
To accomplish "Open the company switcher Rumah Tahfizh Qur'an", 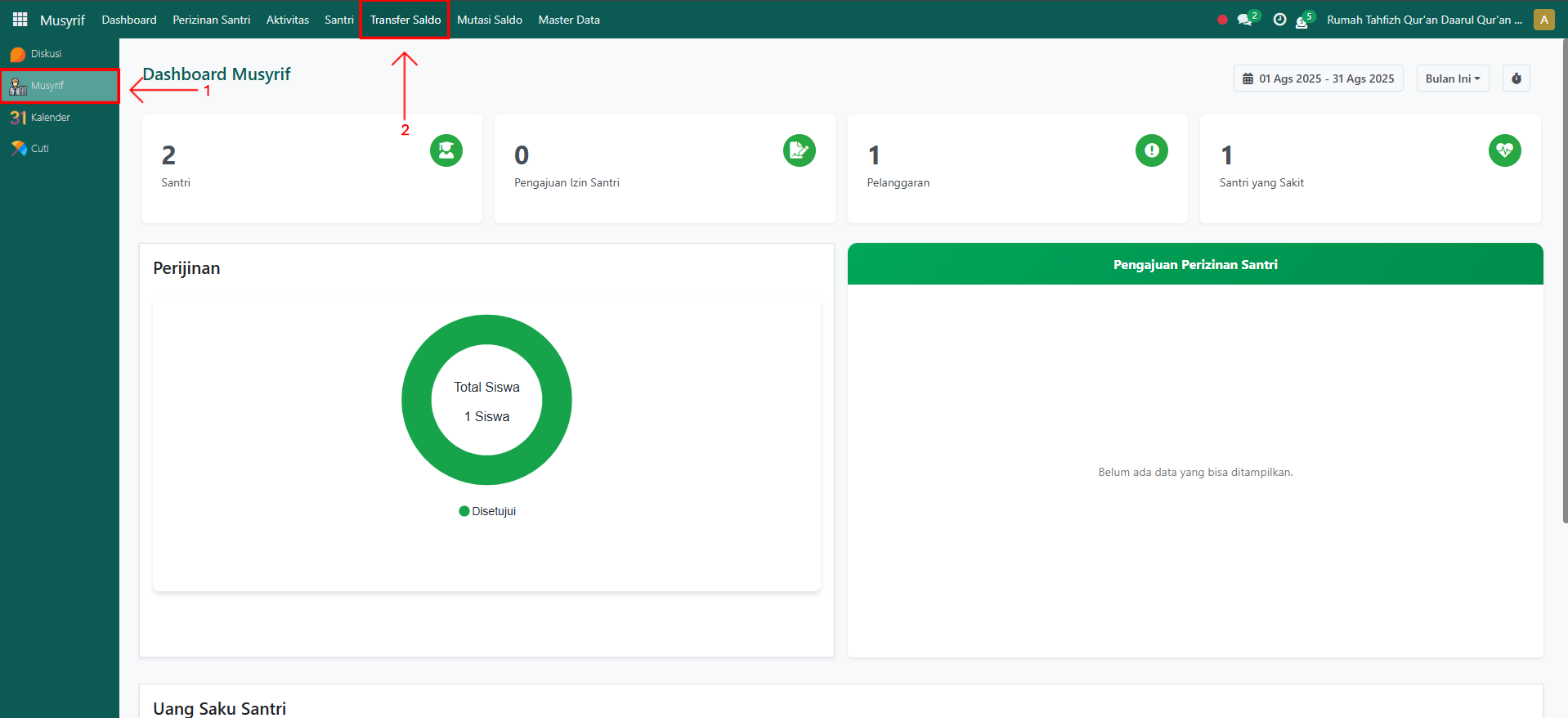I will 1423,20.
